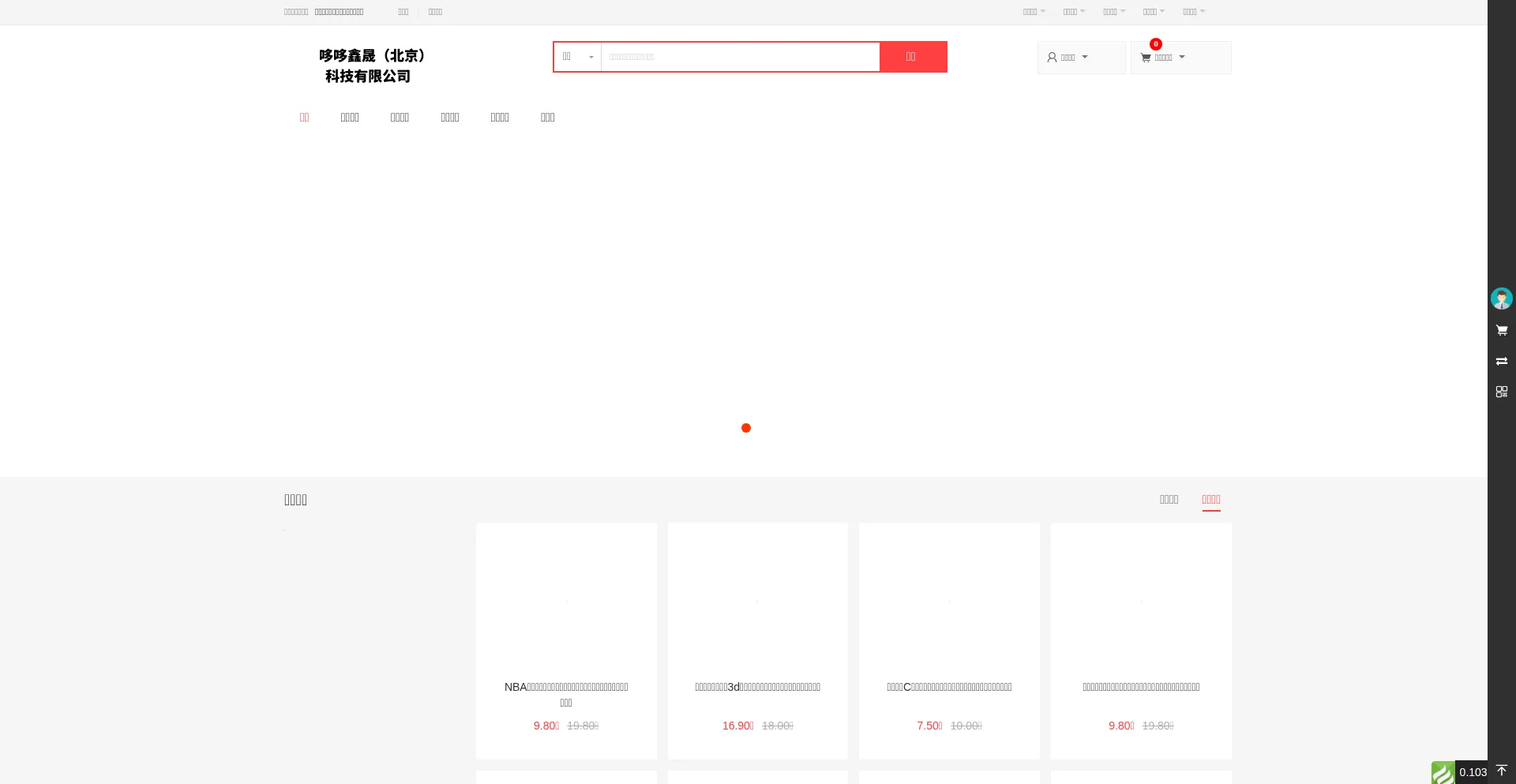Expand the last top-bar dropdown on the right
1516x784 pixels.
pos(1194,12)
